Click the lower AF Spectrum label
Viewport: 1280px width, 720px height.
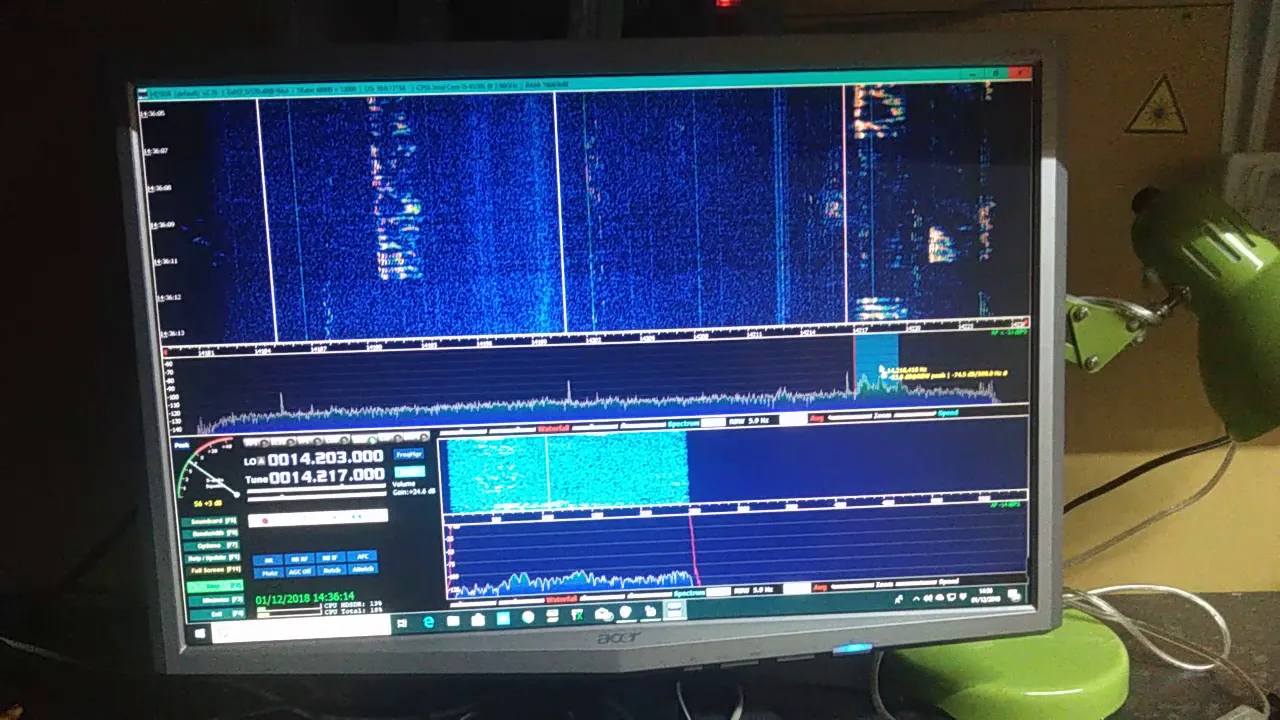(689, 592)
